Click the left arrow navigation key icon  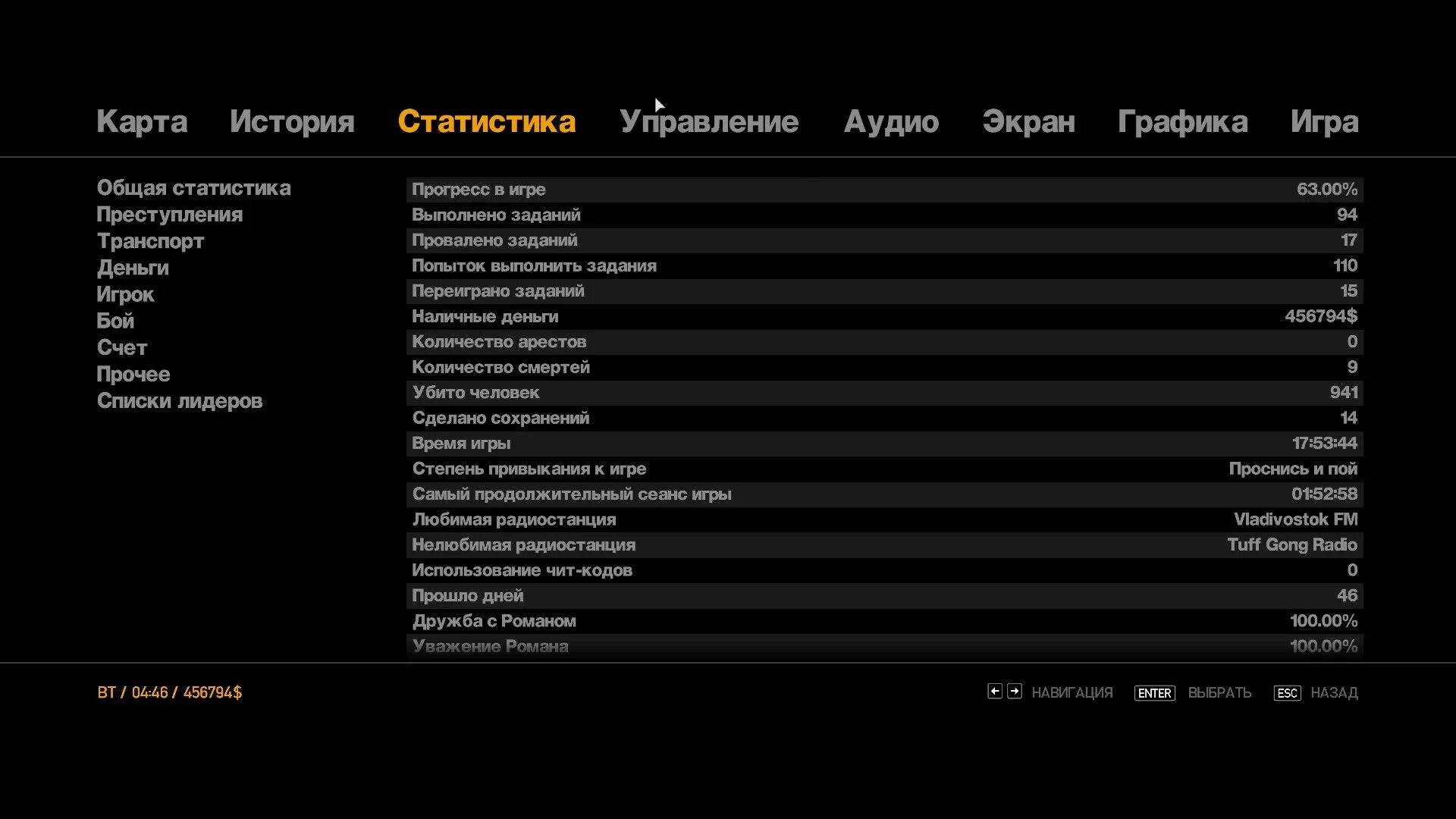(995, 691)
